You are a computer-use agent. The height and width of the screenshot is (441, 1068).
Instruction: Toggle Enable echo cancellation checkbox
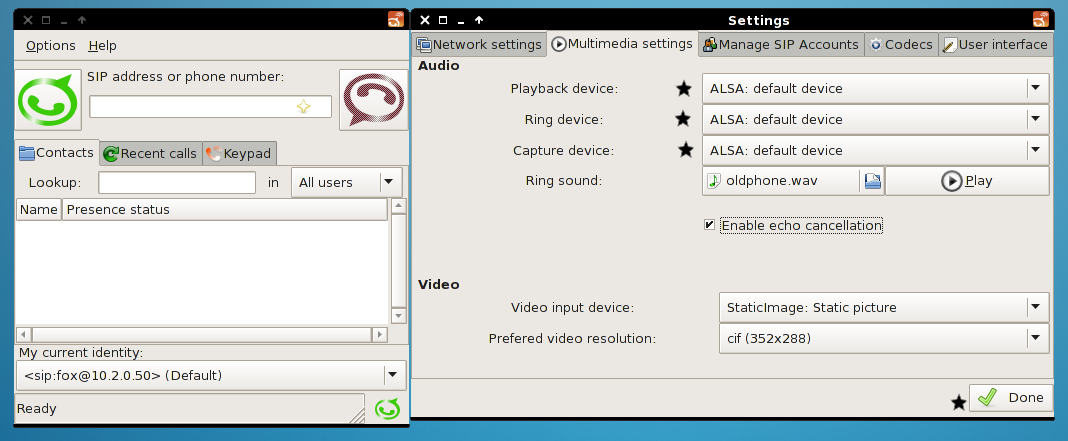(709, 225)
